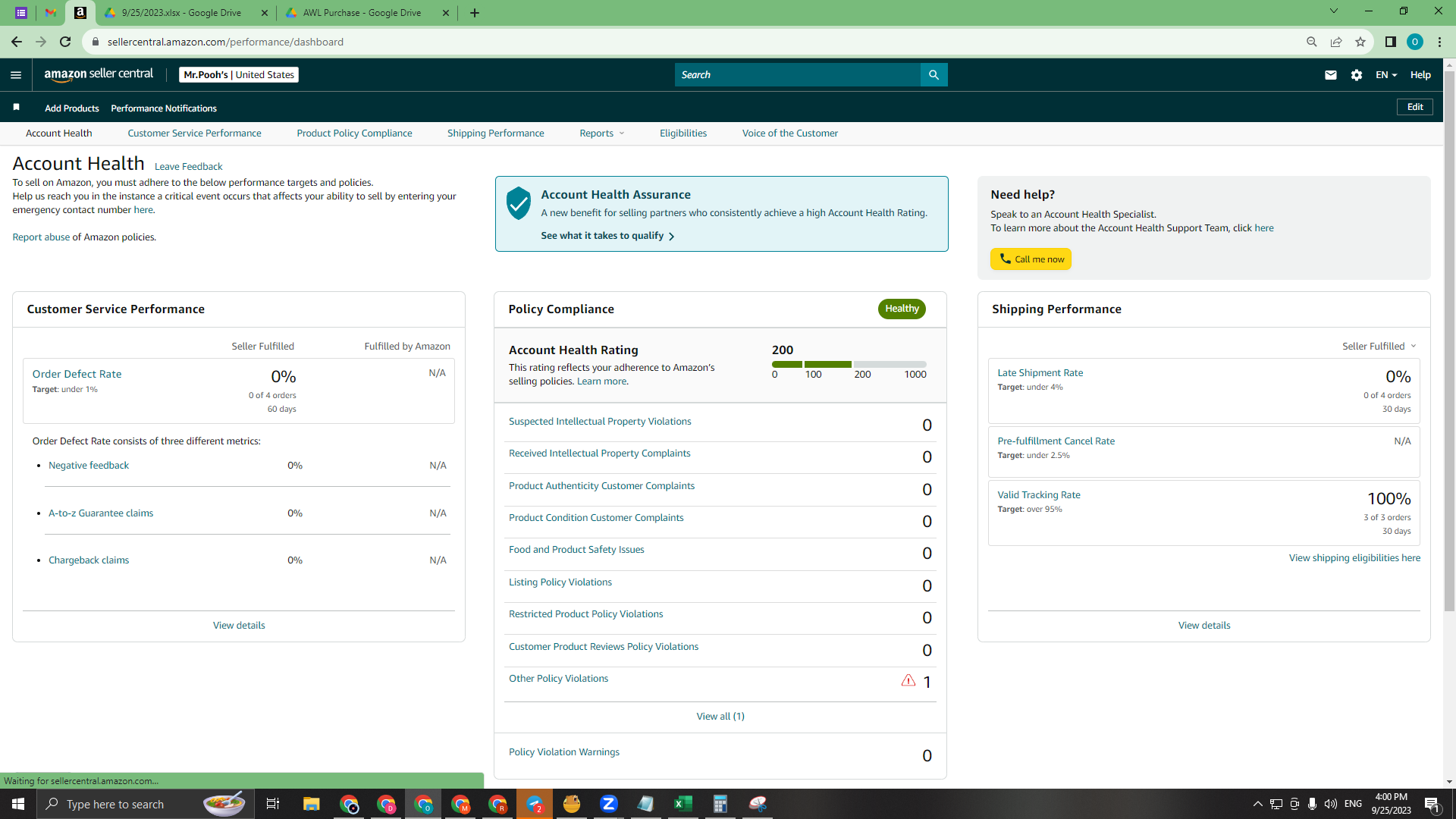Close the AWL Purchase browser tab
The width and height of the screenshot is (1456, 819).
tap(445, 13)
